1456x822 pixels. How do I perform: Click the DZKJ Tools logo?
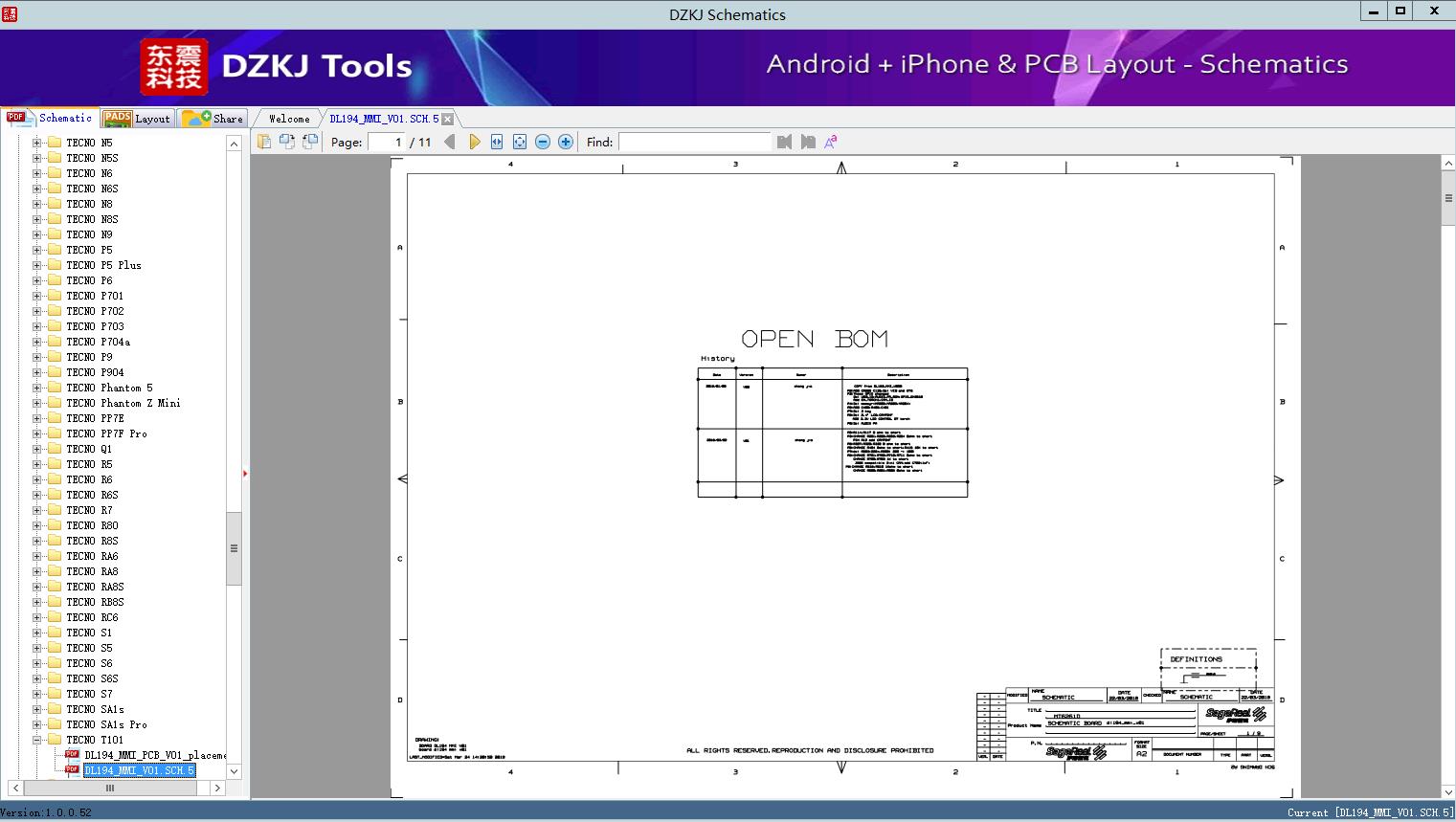click(277, 66)
